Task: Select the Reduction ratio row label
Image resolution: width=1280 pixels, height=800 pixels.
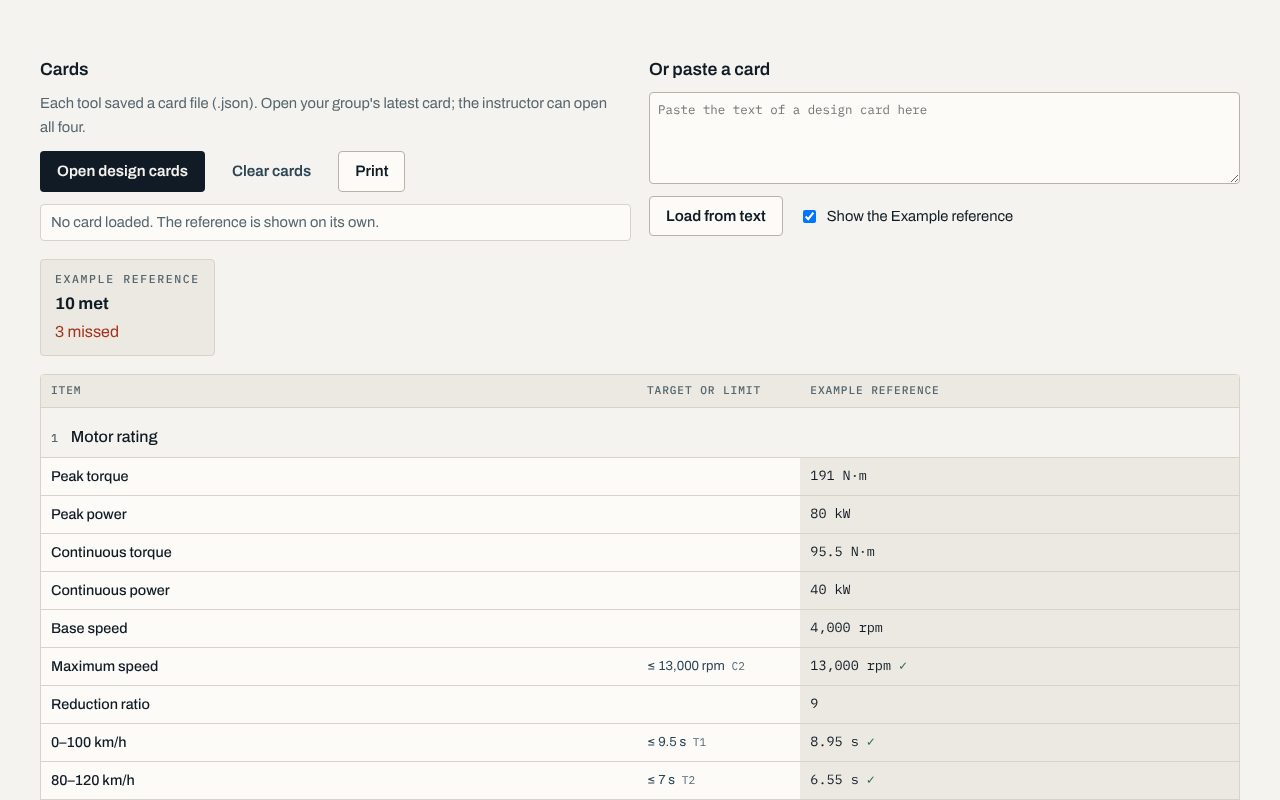Action: click(100, 704)
